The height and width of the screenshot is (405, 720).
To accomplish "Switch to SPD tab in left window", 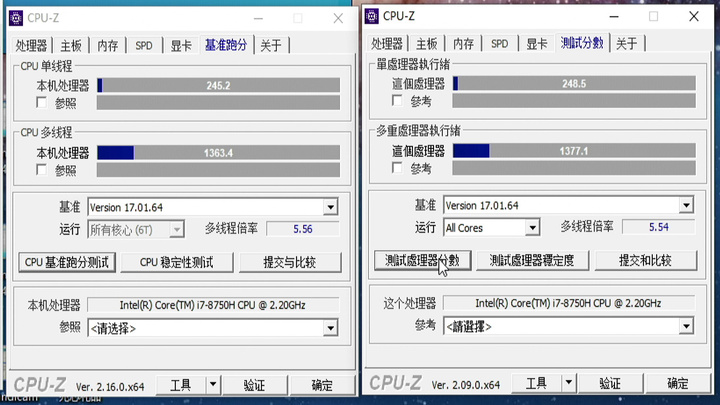I will [144, 45].
